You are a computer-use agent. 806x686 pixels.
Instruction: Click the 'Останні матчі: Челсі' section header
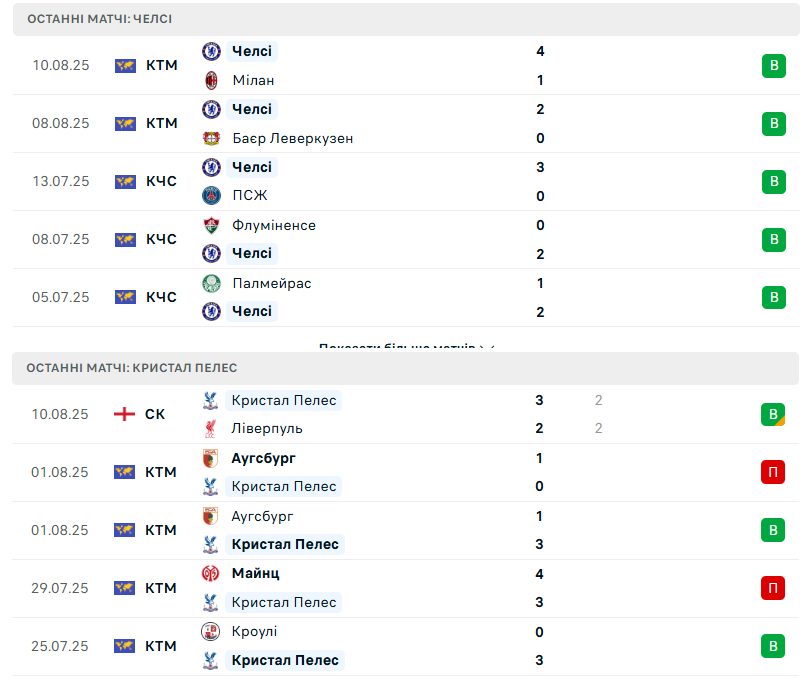coord(100,19)
